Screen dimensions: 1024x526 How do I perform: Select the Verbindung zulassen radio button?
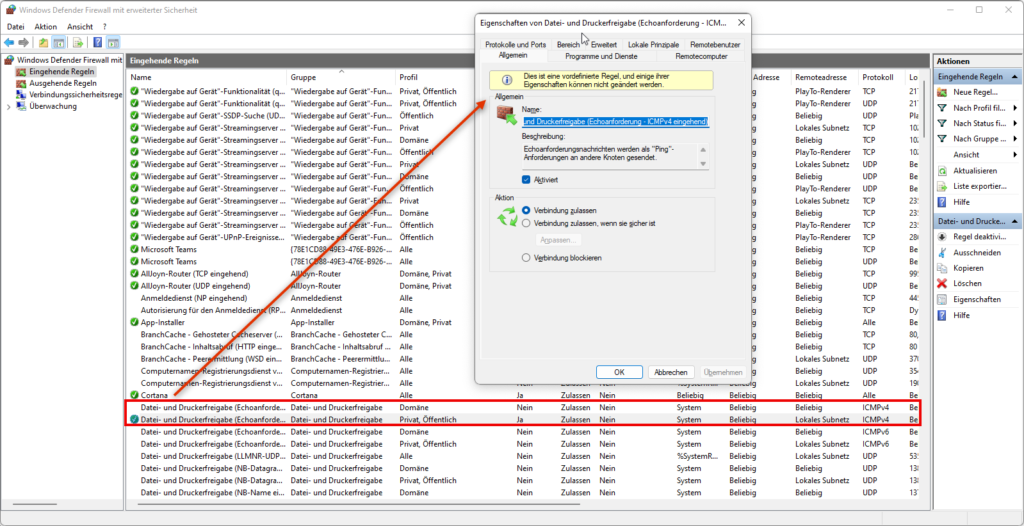[526, 210]
